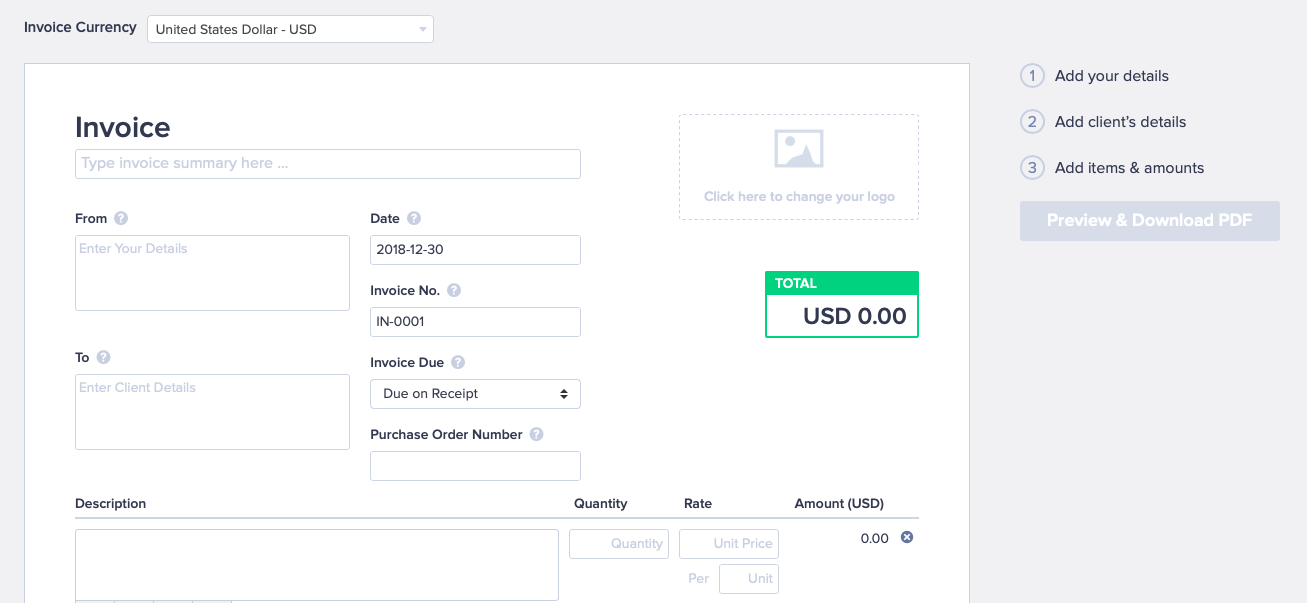Click the Date field showing 2018-12-30
The image size is (1307, 603).
click(475, 250)
